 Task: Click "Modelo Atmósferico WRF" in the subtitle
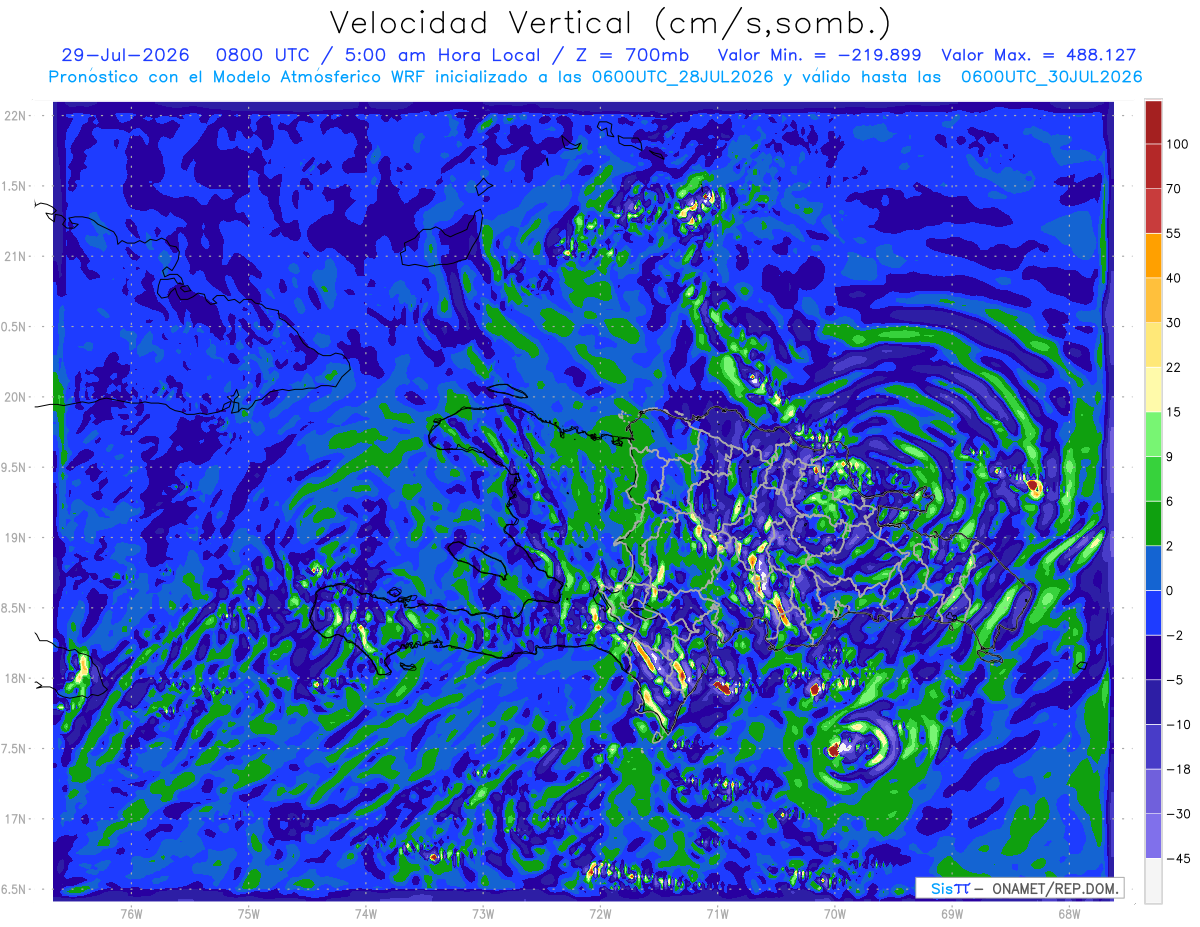click(x=317, y=77)
